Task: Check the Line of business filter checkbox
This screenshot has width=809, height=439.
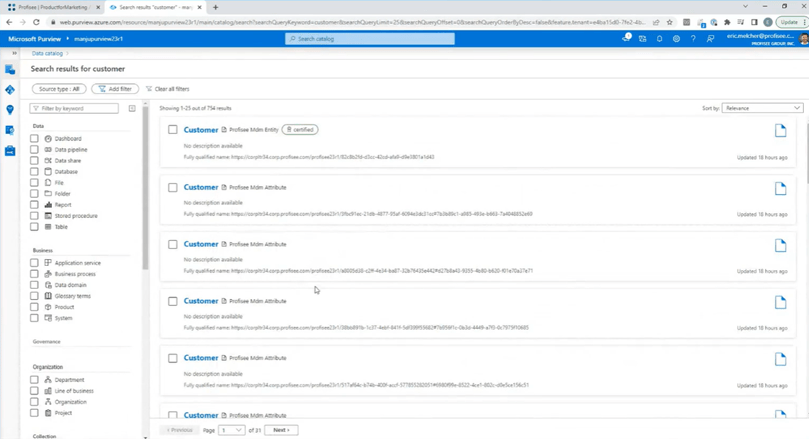Action: click(x=34, y=391)
